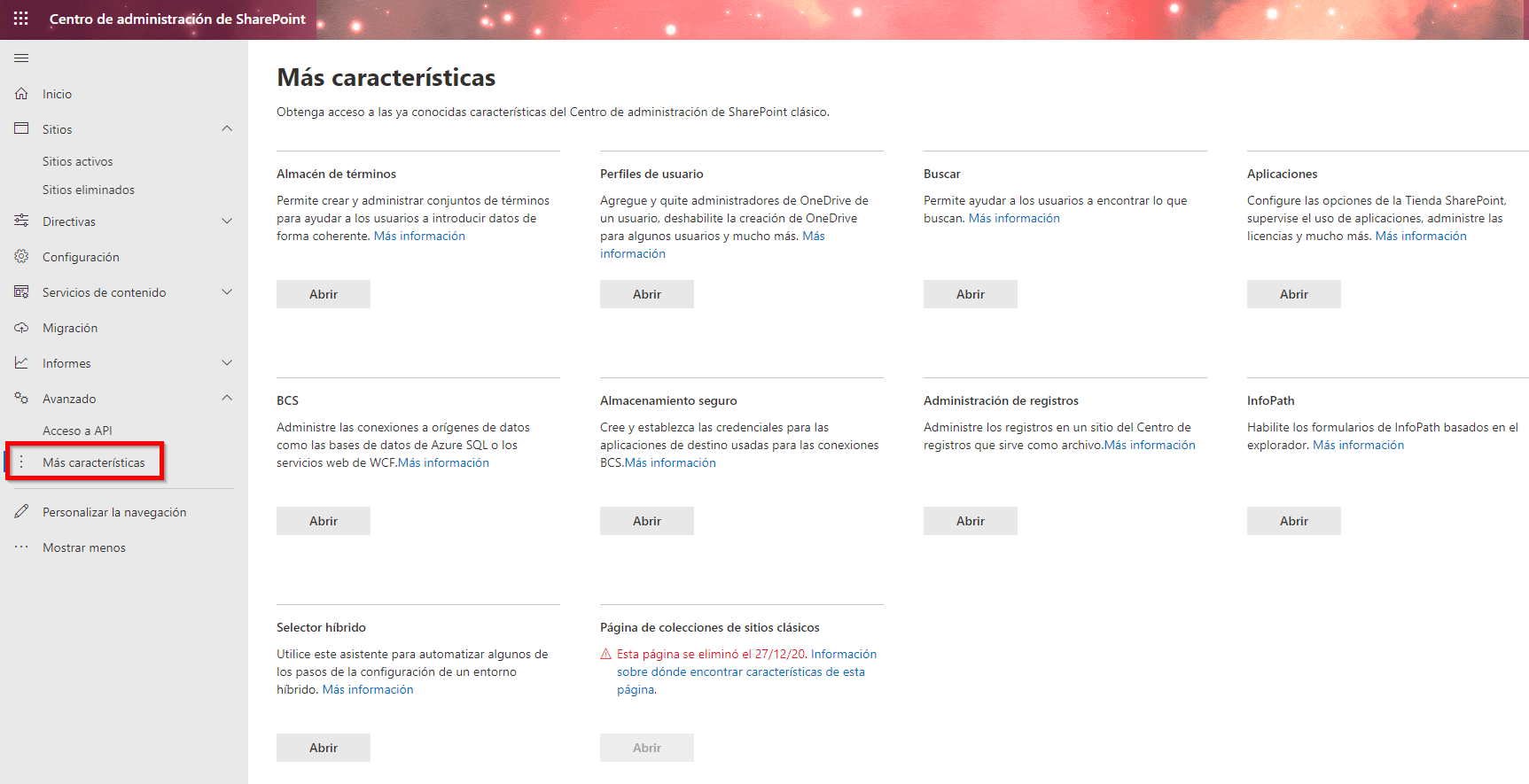Click the Directivas sliders icon
Image resolution: width=1529 pixels, height=784 pixels.
(21, 221)
